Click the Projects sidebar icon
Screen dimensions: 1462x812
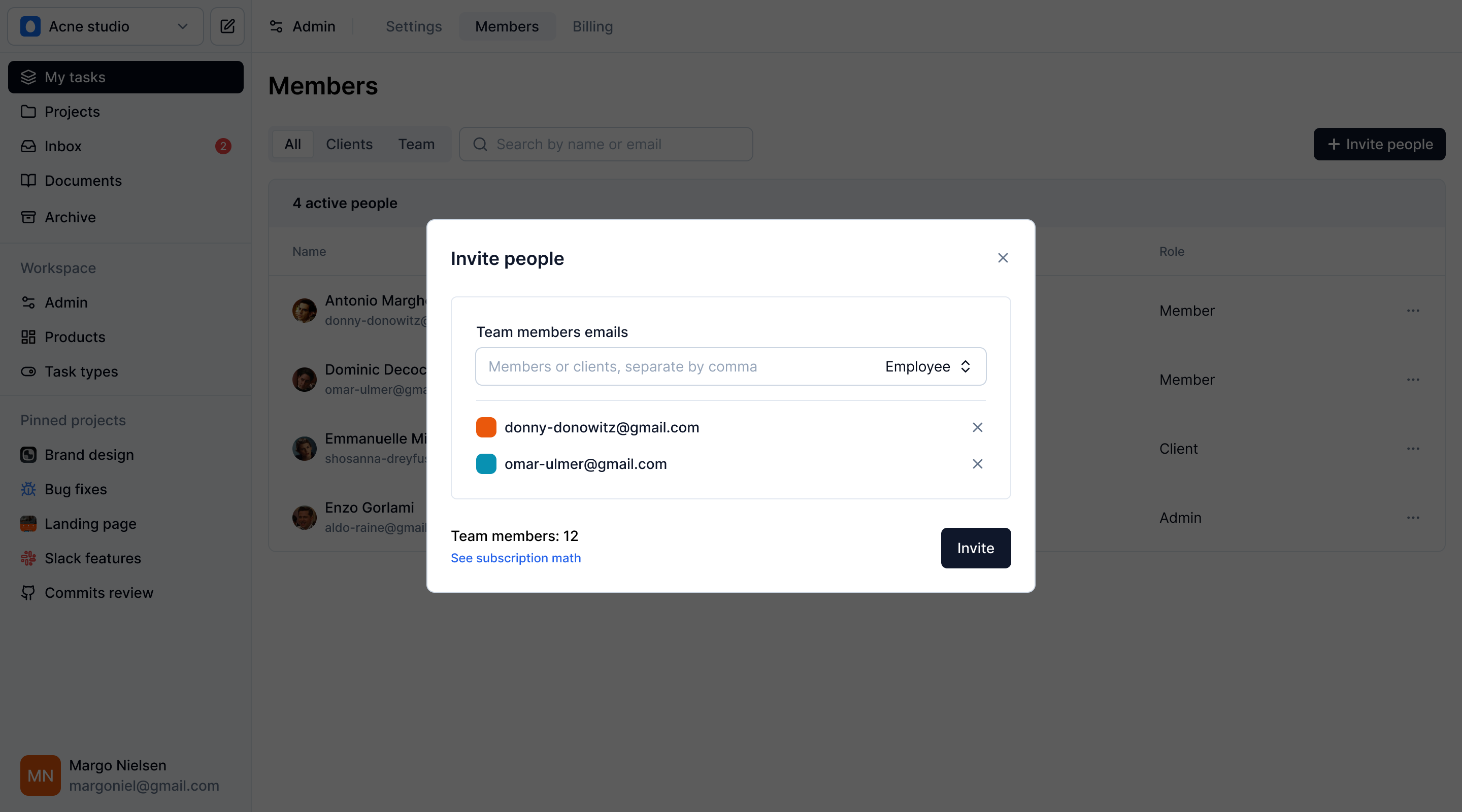coord(28,111)
